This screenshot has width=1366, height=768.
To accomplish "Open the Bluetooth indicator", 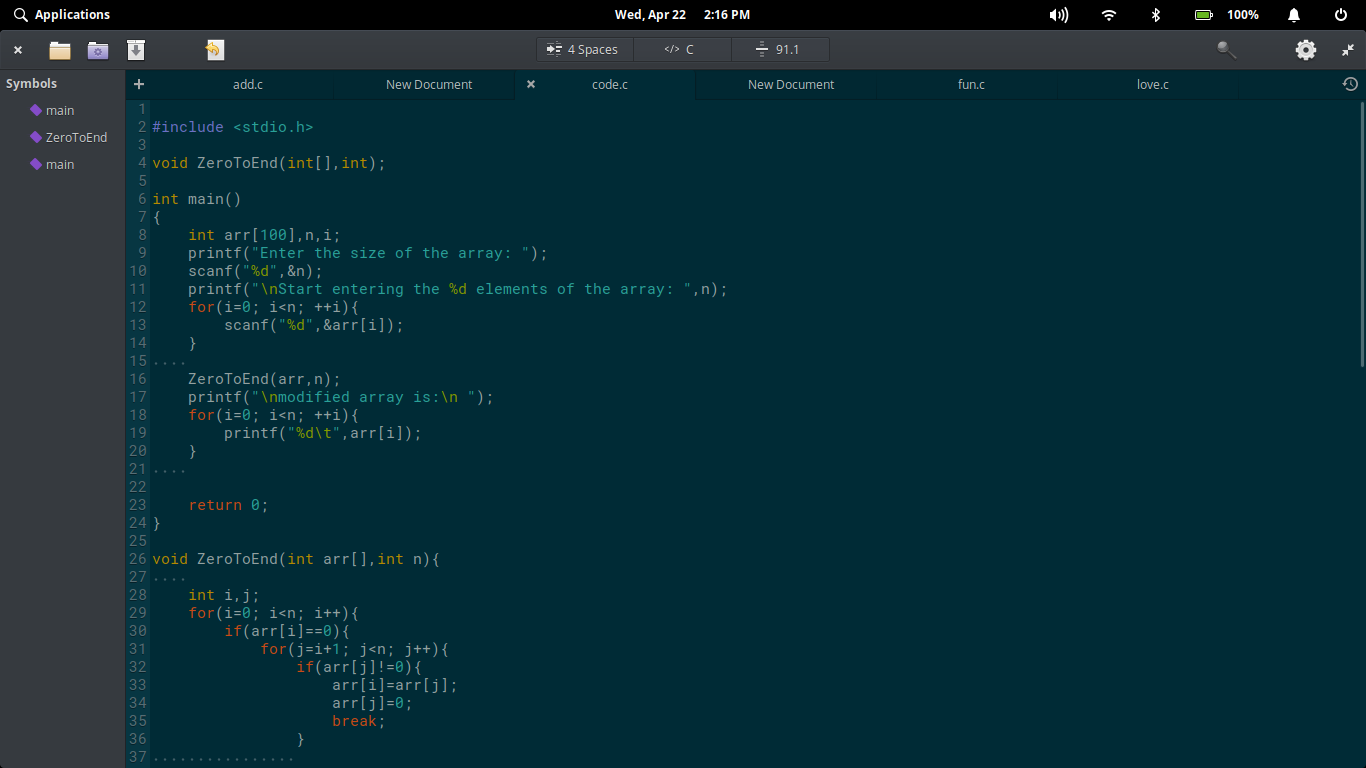I will [1155, 15].
